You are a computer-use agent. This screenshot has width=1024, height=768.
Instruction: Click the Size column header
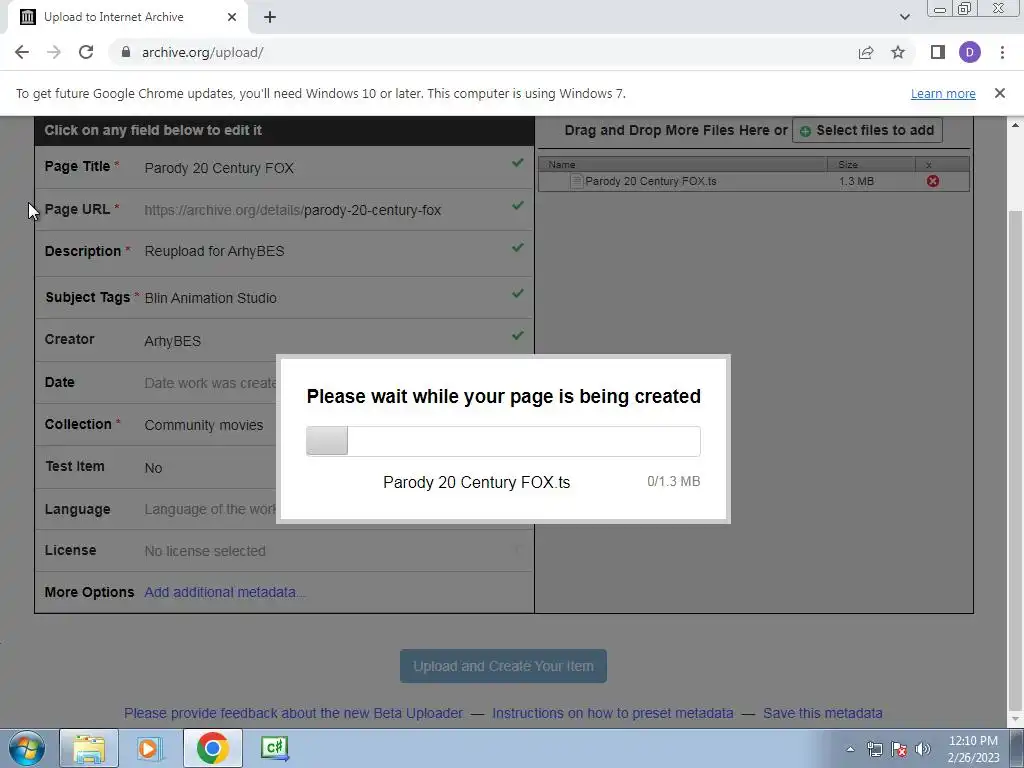[x=871, y=165]
